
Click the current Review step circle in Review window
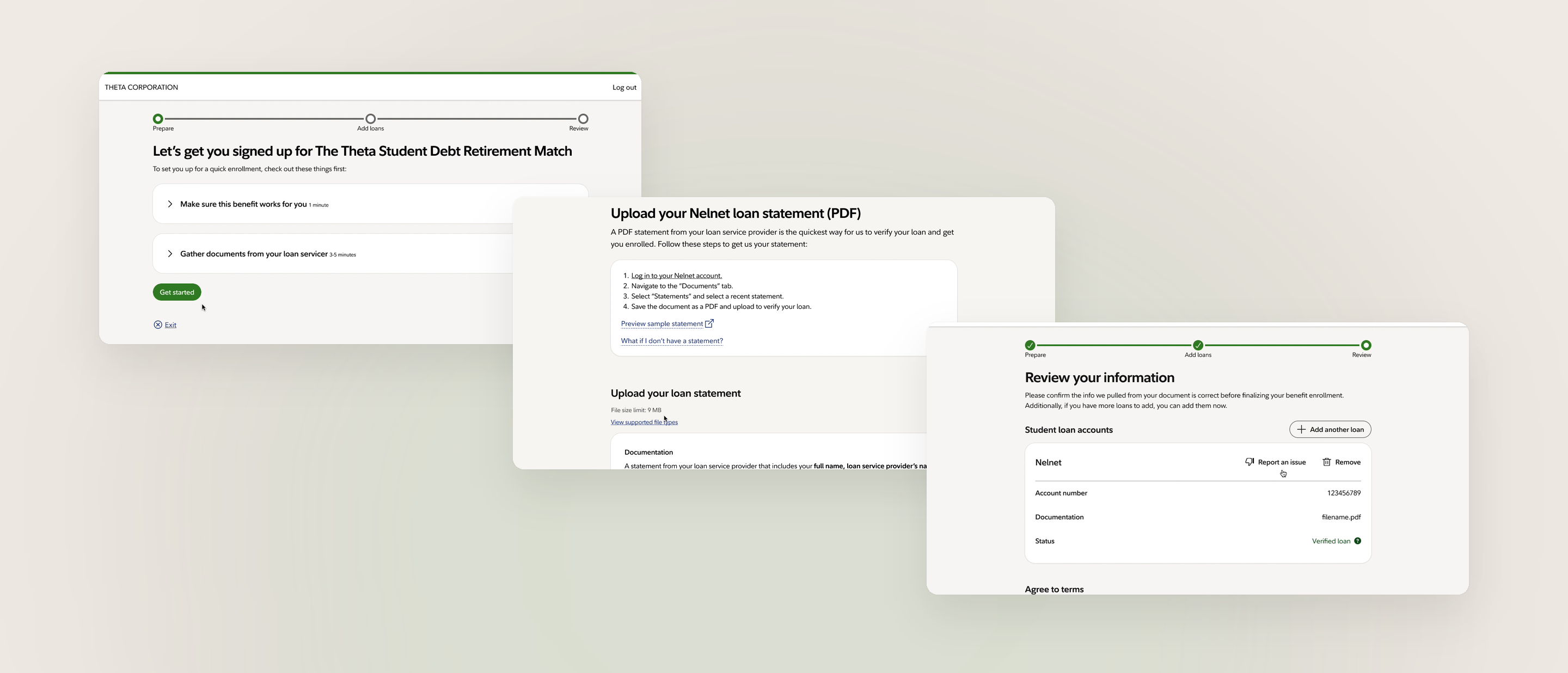tap(1366, 345)
